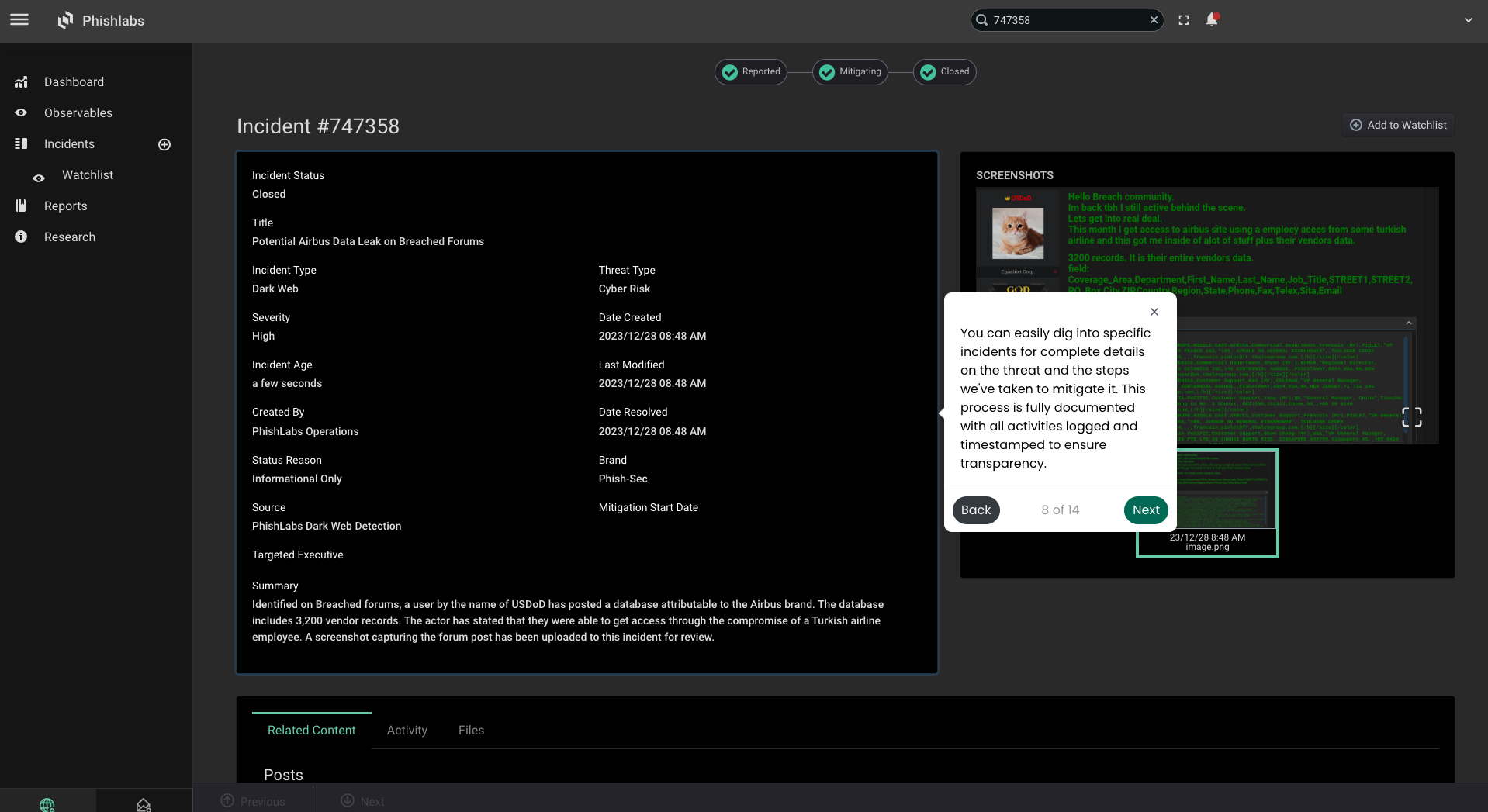Go to the Next incident in the bottom bar
1488x812 pixels.
362,801
